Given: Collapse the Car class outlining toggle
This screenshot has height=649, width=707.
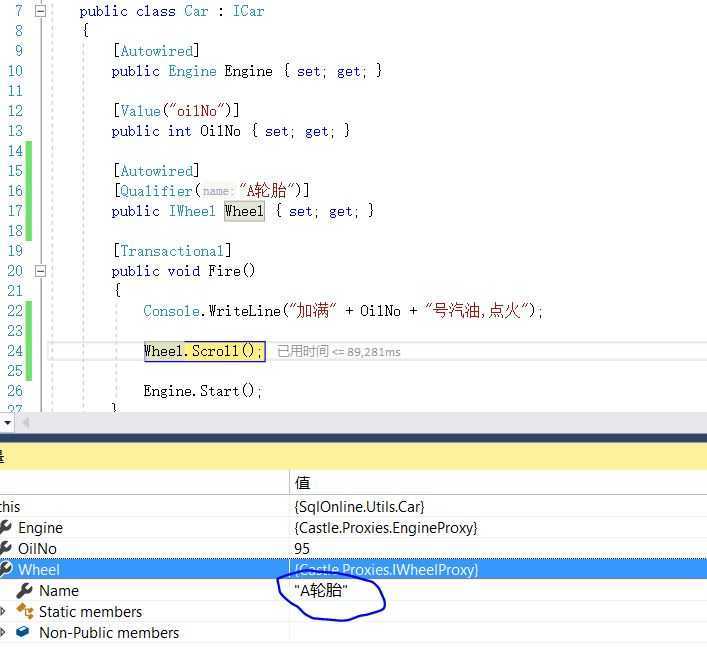Looking at the screenshot, I should [40, 10].
